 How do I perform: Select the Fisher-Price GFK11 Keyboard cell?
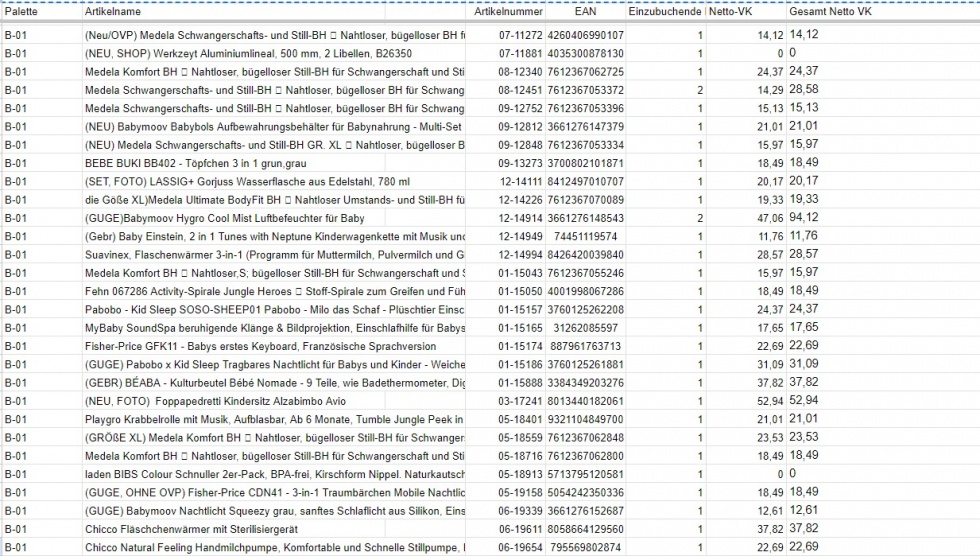click(x=275, y=346)
